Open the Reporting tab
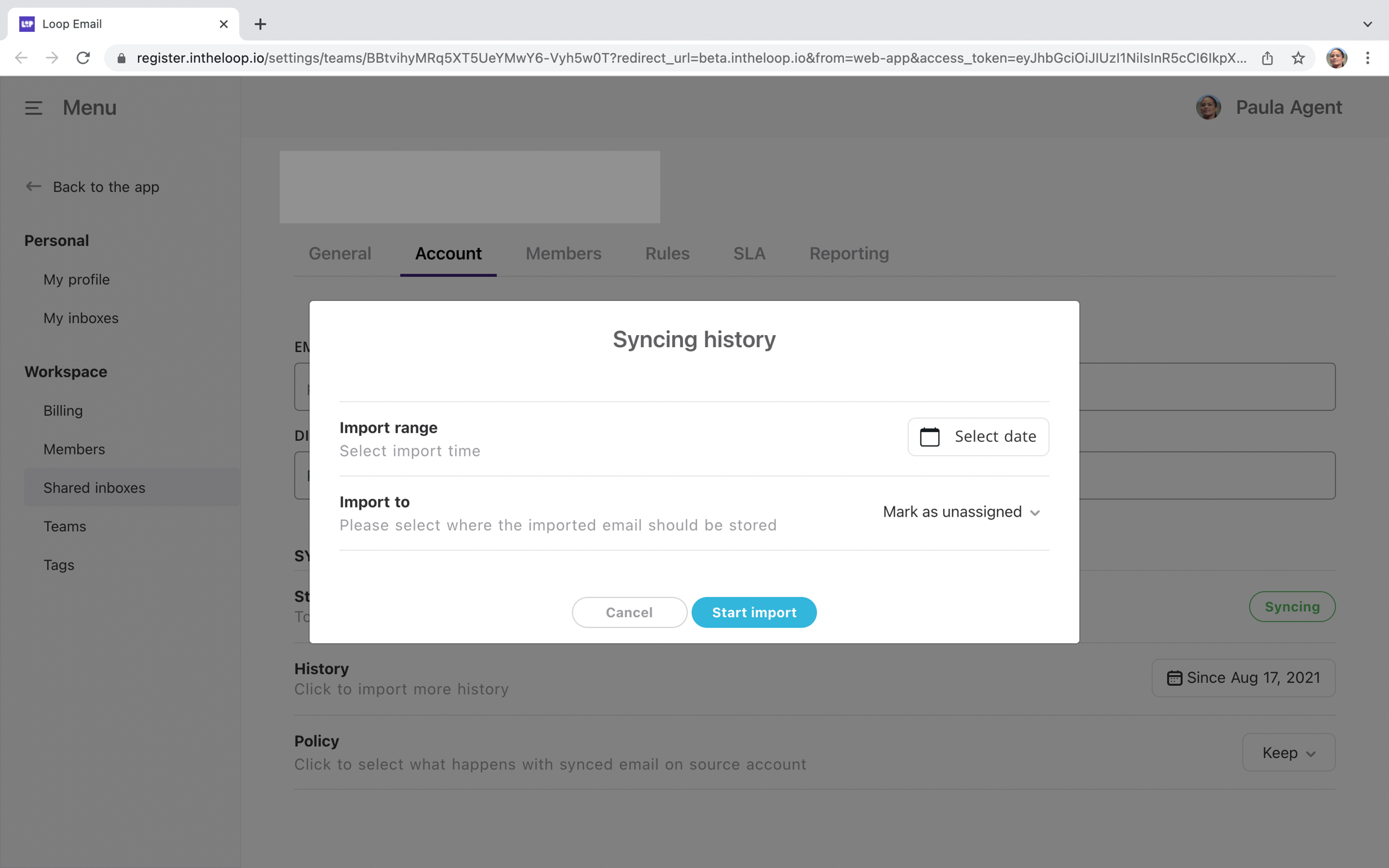The height and width of the screenshot is (868, 1389). click(x=848, y=254)
